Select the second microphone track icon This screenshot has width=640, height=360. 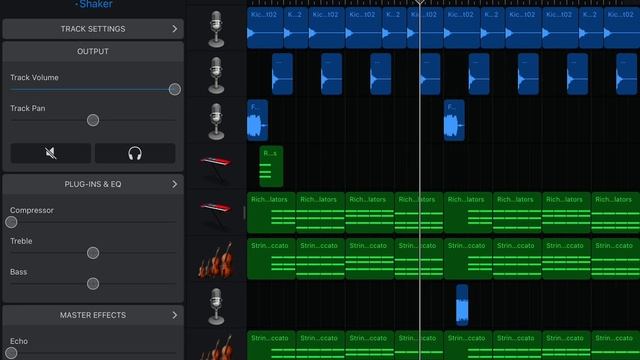click(216, 75)
